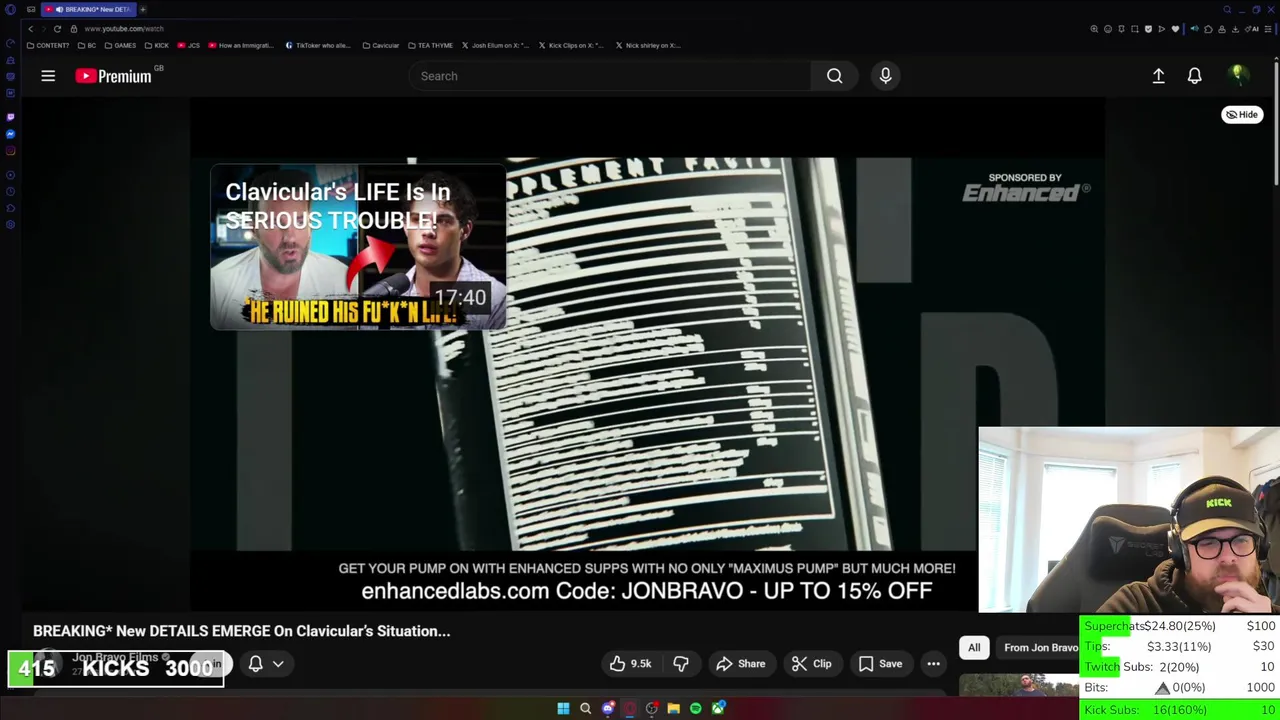
Task: Select the 'All' filter chip
Action: (x=974, y=648)
